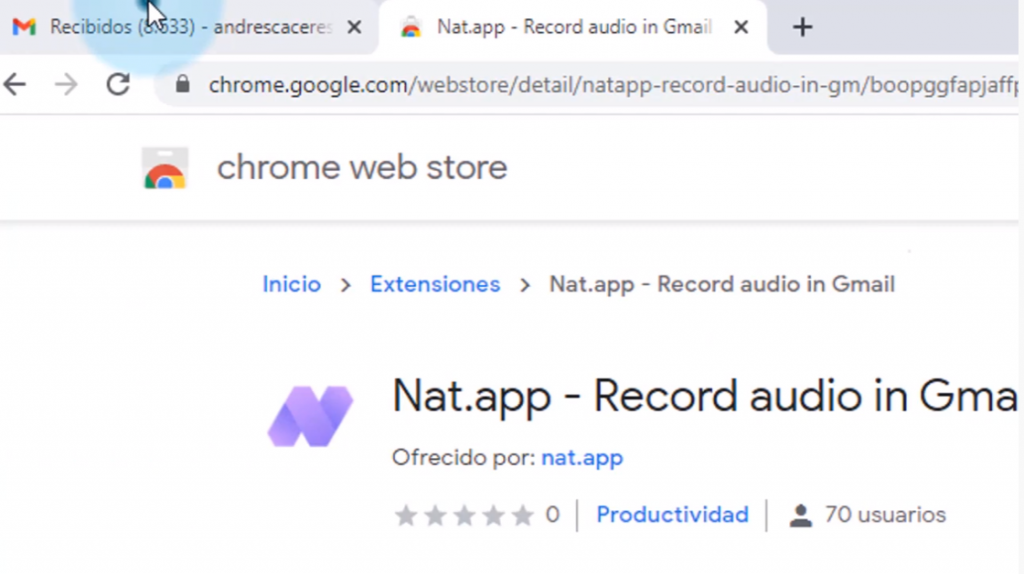Open a new browser tab

click(x=802, y=27)
